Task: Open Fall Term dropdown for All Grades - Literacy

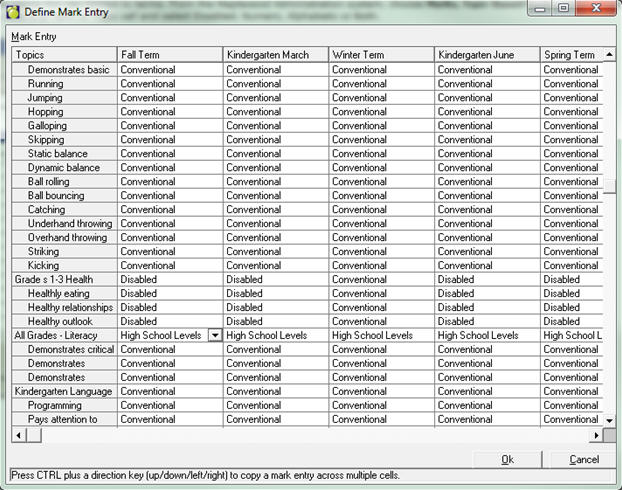Action: 213,336
